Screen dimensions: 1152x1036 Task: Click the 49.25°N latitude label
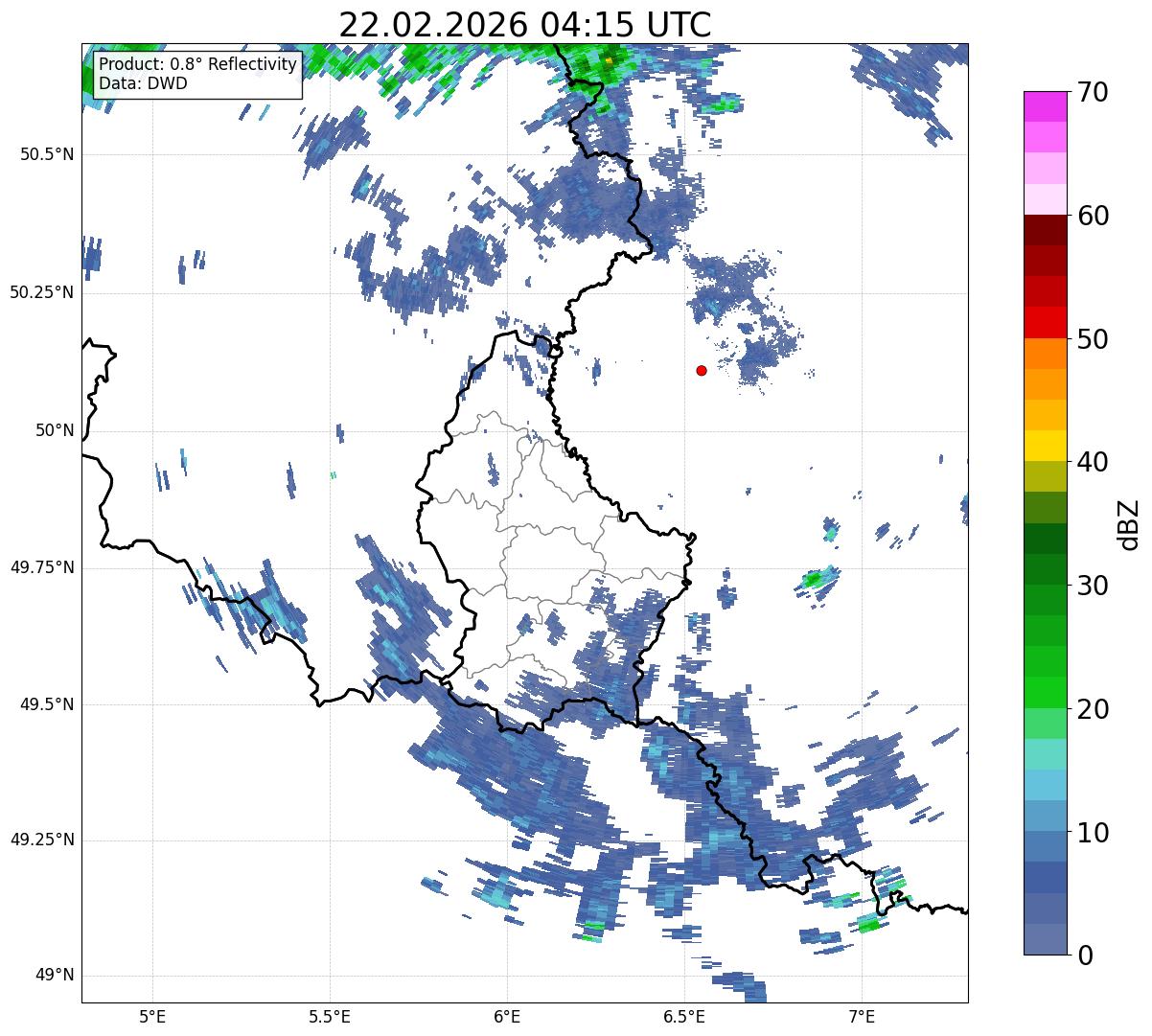[41, 840]
